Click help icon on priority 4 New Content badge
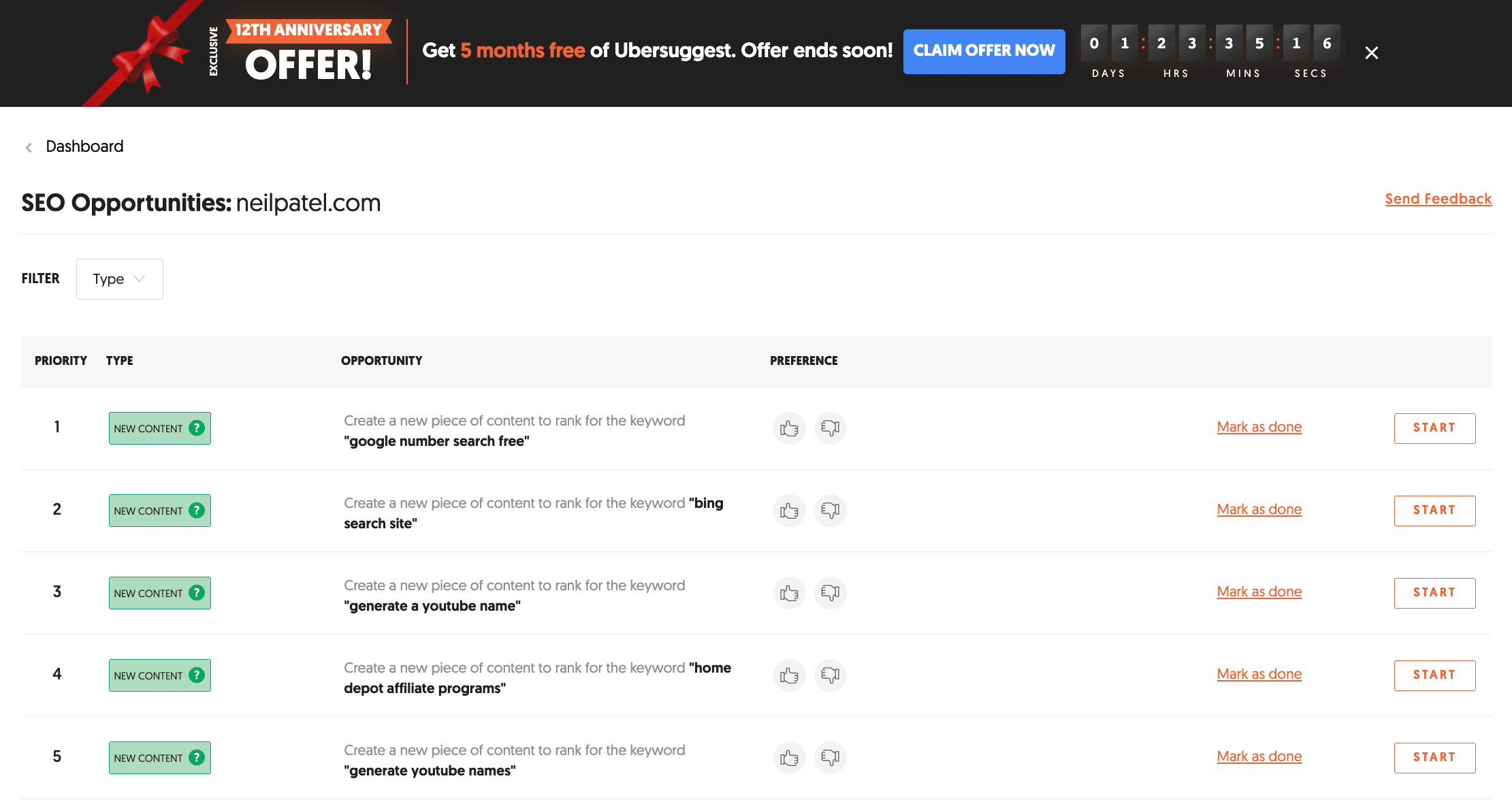The image size is (1512, 802). point(197,675)
